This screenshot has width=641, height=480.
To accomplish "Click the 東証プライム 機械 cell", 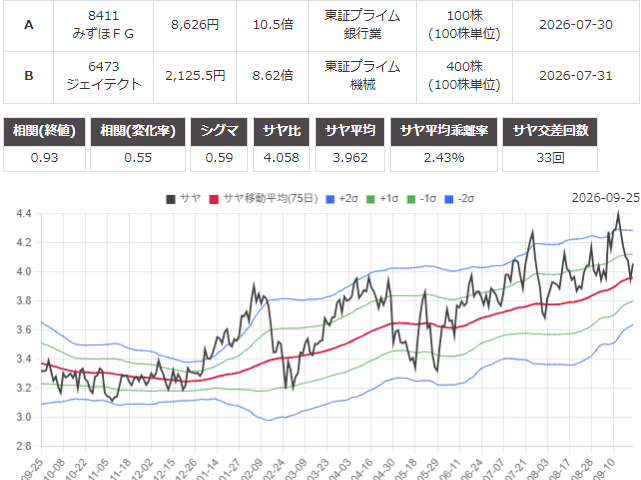I will point(362,76).
